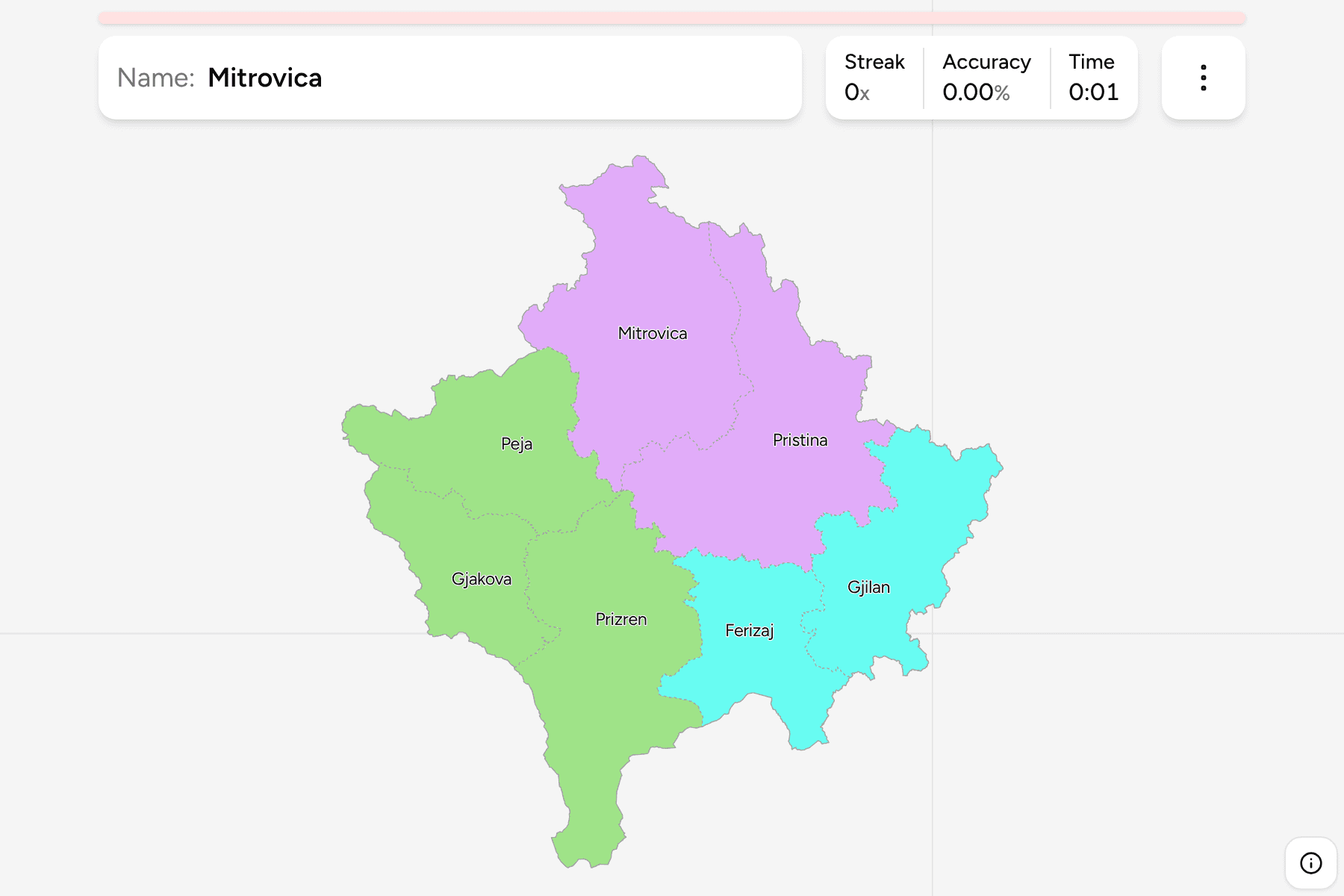Click the Name prompt field showing Mitrovica

450,78
